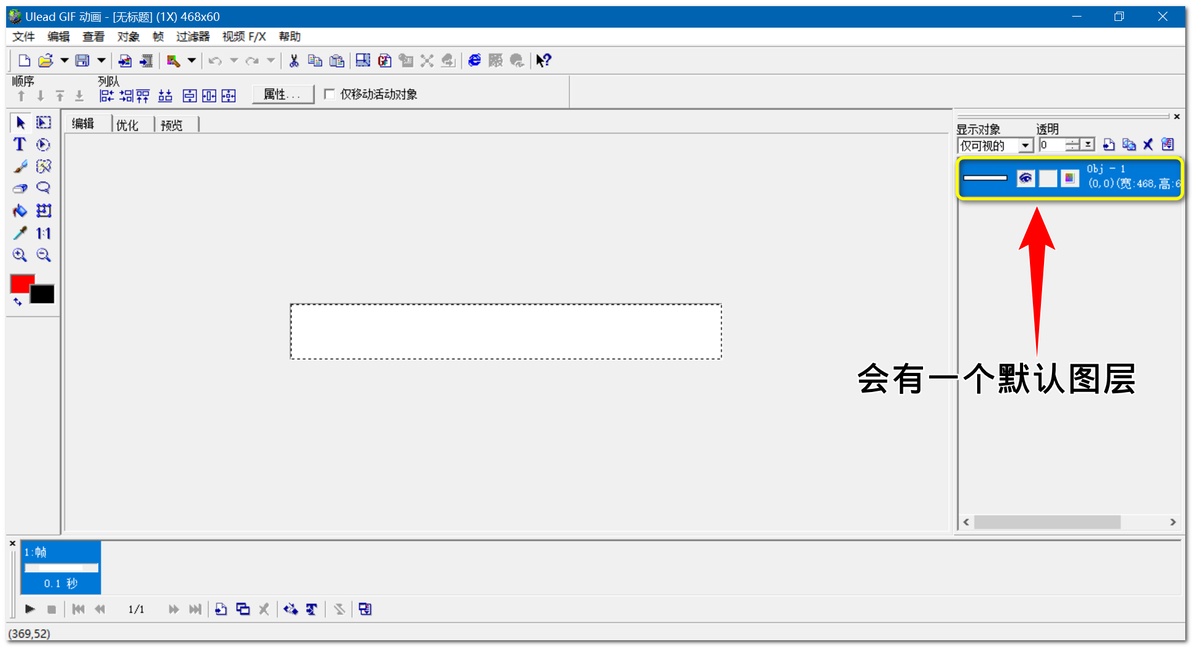Open the transparency 透明 dropdown arrow

tap(1089, 144)
